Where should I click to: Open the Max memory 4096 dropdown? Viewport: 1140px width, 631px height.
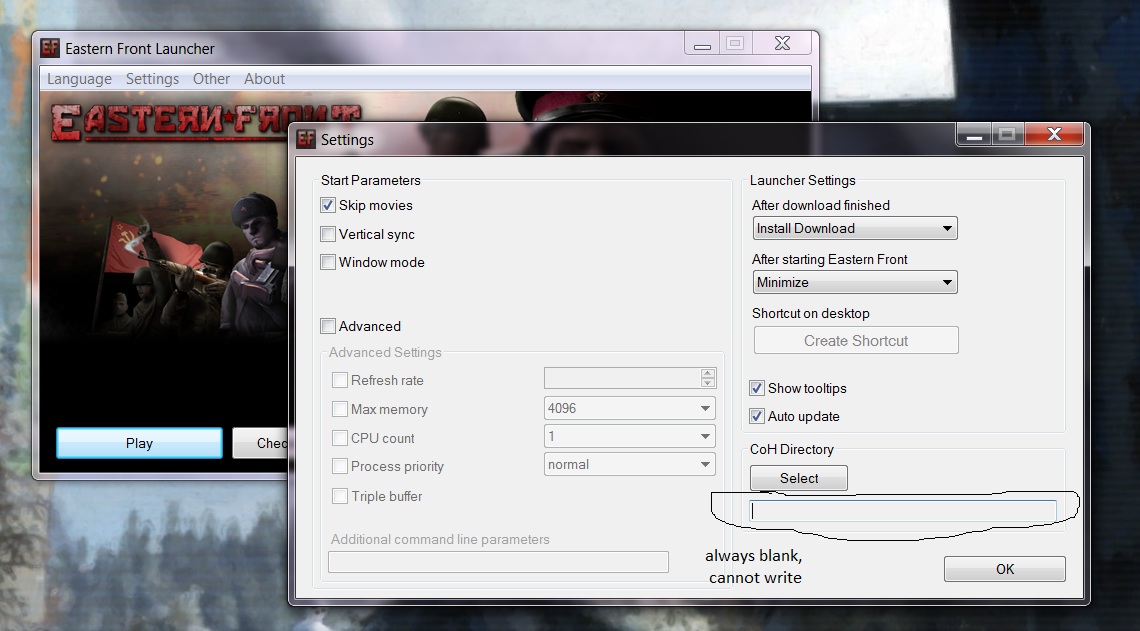630,409
